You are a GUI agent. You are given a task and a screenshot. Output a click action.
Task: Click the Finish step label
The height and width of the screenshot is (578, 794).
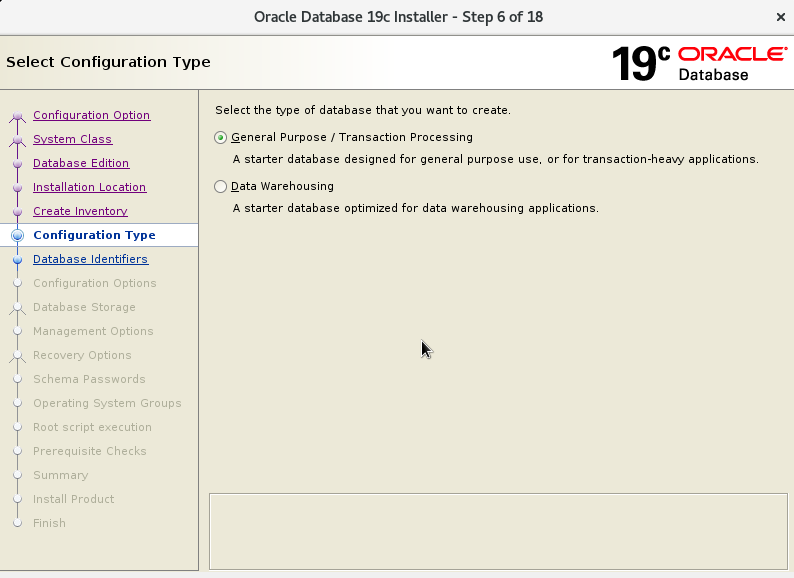point(49,523)
